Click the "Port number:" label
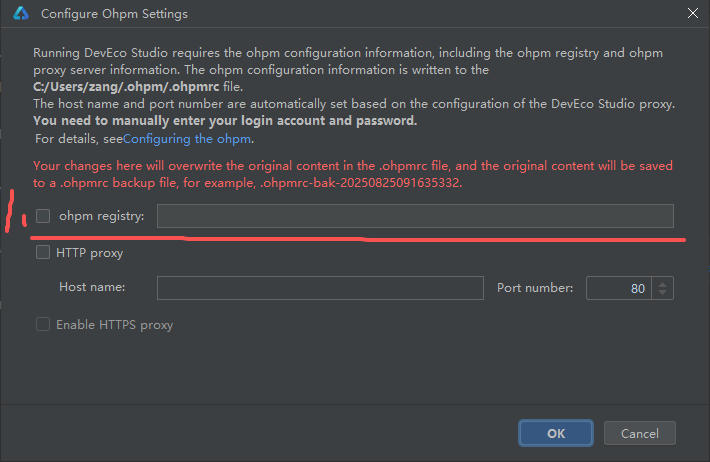This screenshot has width=710, height=462. pos(535,288)
